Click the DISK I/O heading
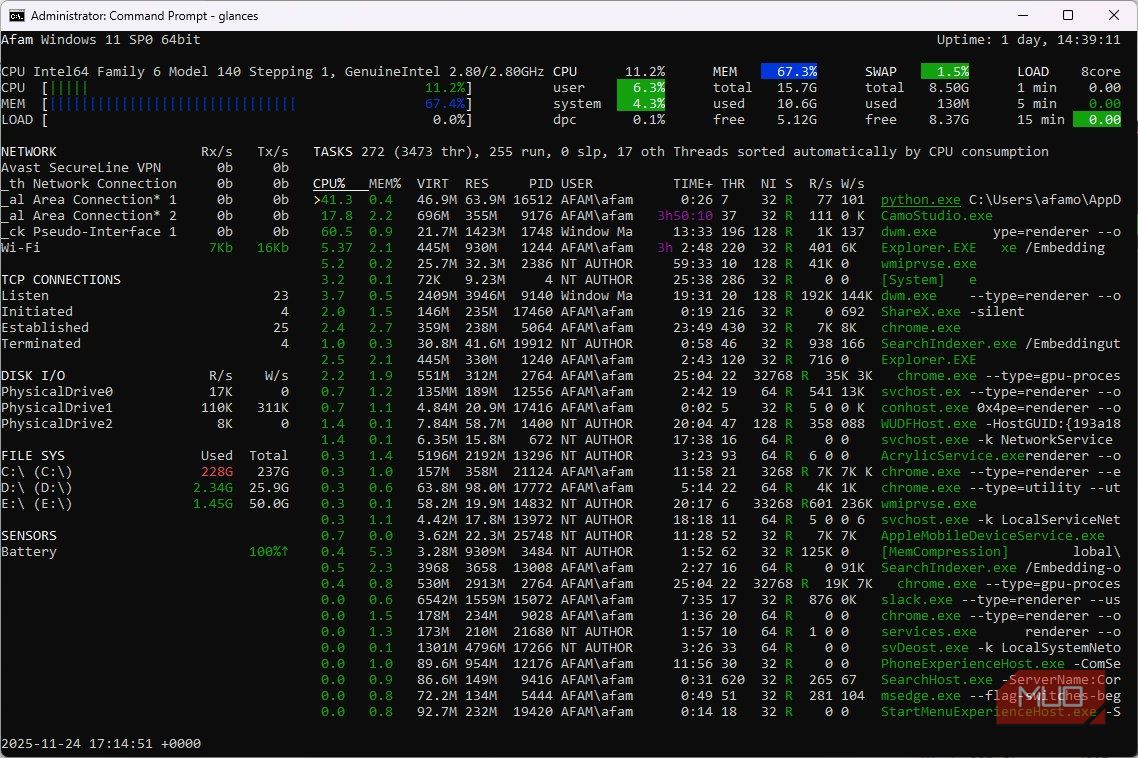Viewport: 1138px width, 758px height. tap(33, 375)
